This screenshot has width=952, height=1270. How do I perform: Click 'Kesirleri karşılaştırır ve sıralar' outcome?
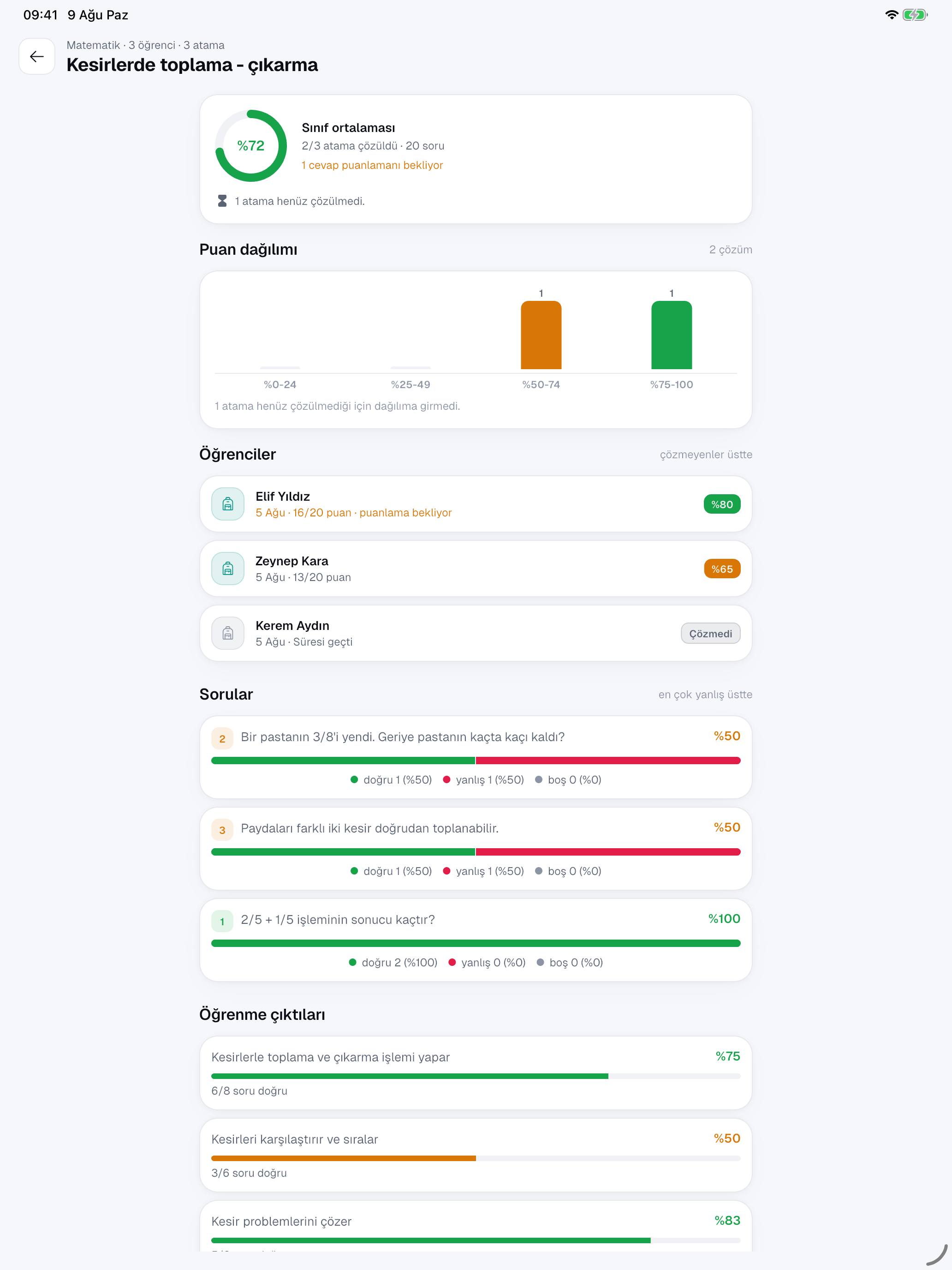[x=294, y=1139]
